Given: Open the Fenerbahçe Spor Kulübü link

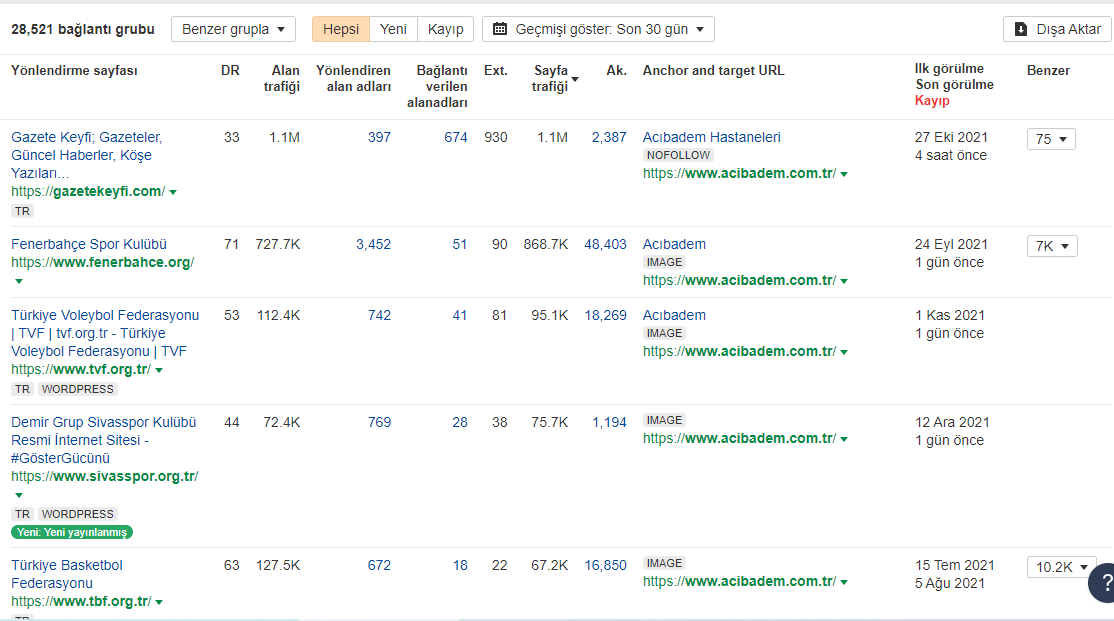Looking at the screenshot, I should (88, 244).
